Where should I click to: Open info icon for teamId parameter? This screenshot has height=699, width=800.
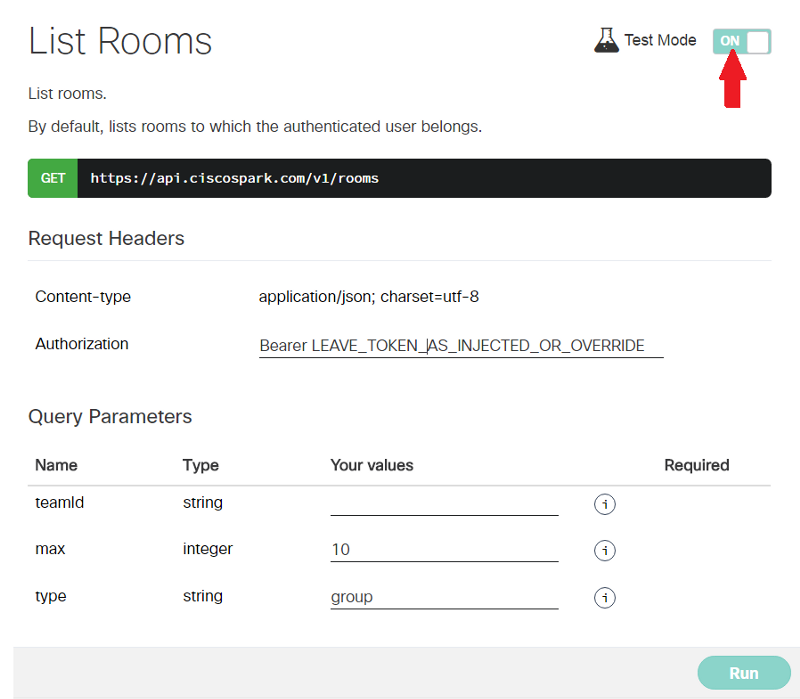pos(605,505)
